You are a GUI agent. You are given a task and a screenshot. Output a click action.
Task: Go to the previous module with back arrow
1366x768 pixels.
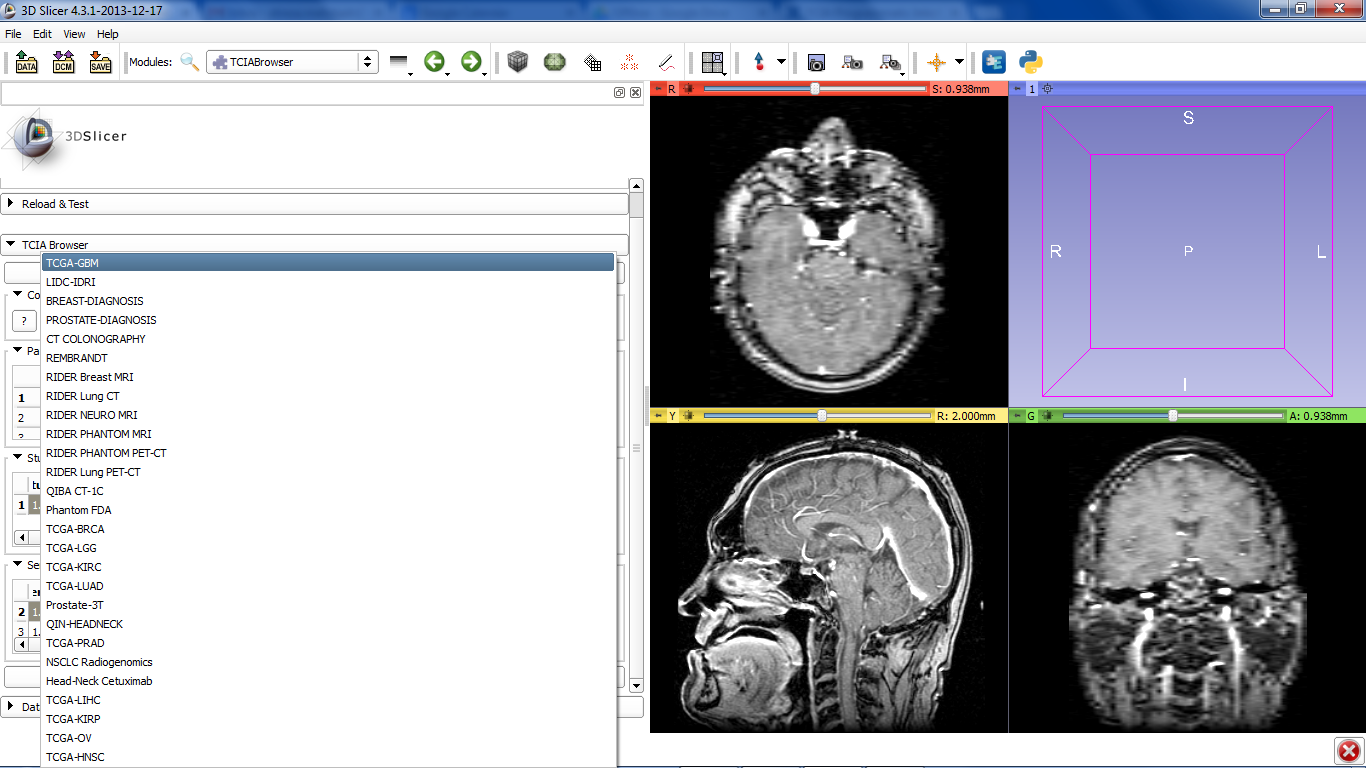pos(433,62)
